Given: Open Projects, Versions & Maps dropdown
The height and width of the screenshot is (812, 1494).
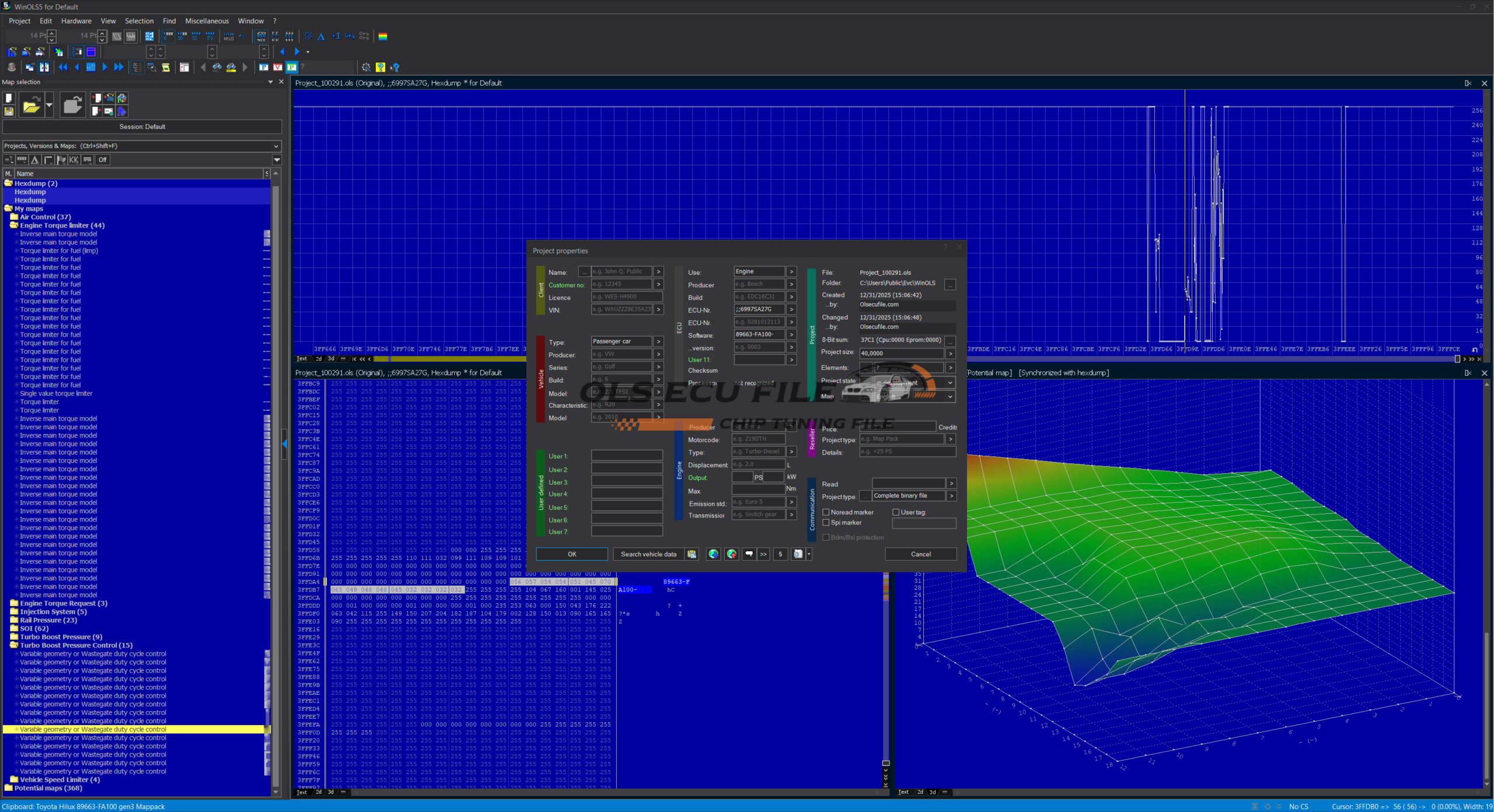Looking at the screenshot, I should 276,146.
